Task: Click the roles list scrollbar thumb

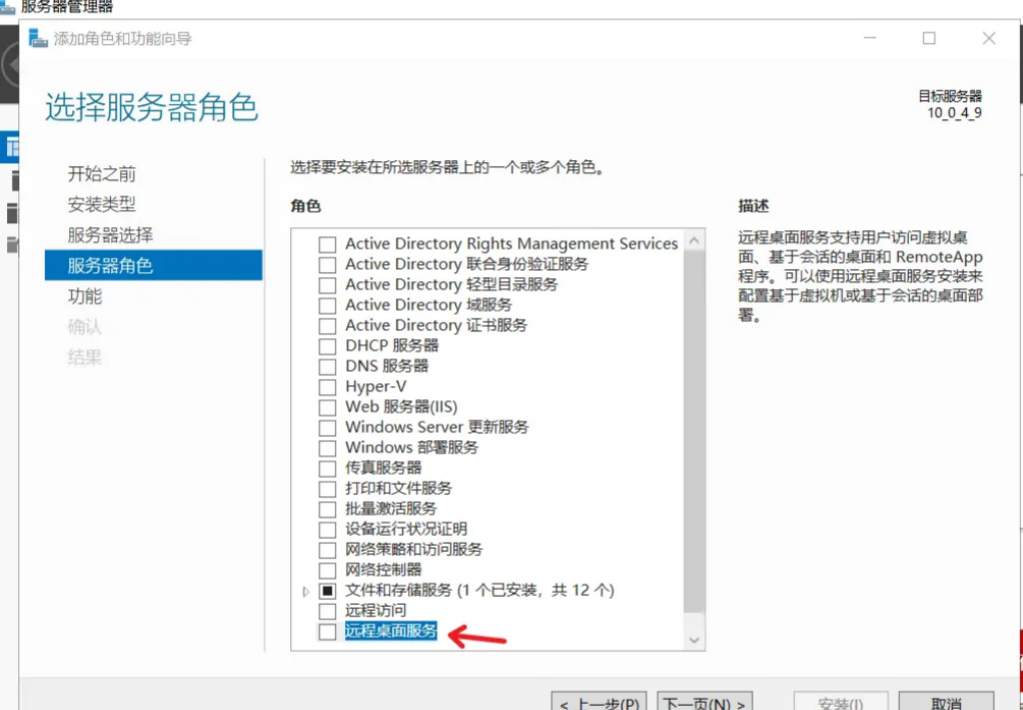Action: point(694,431)
